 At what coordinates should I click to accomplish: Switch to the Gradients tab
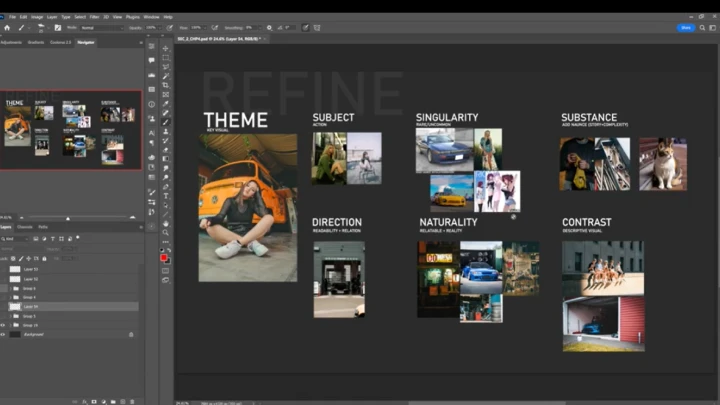[x=36, y=42]
